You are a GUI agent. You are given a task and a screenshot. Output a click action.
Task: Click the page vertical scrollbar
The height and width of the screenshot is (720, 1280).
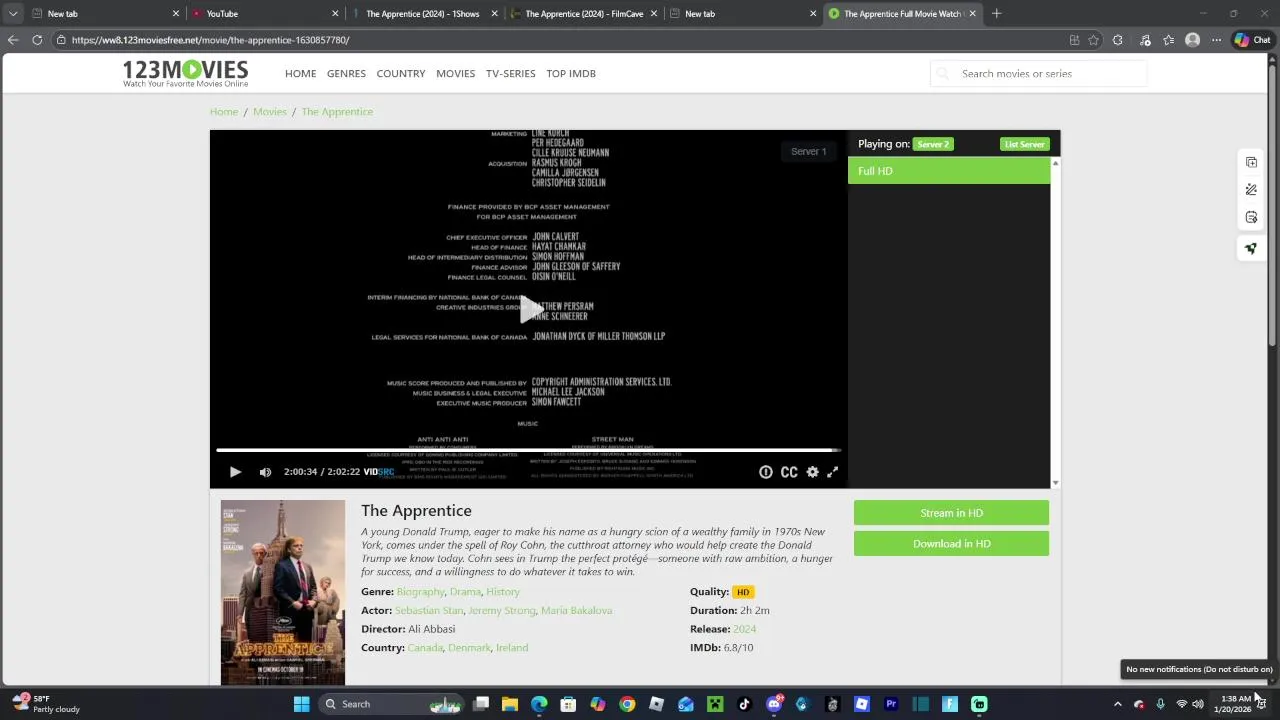coord(1273,205)
